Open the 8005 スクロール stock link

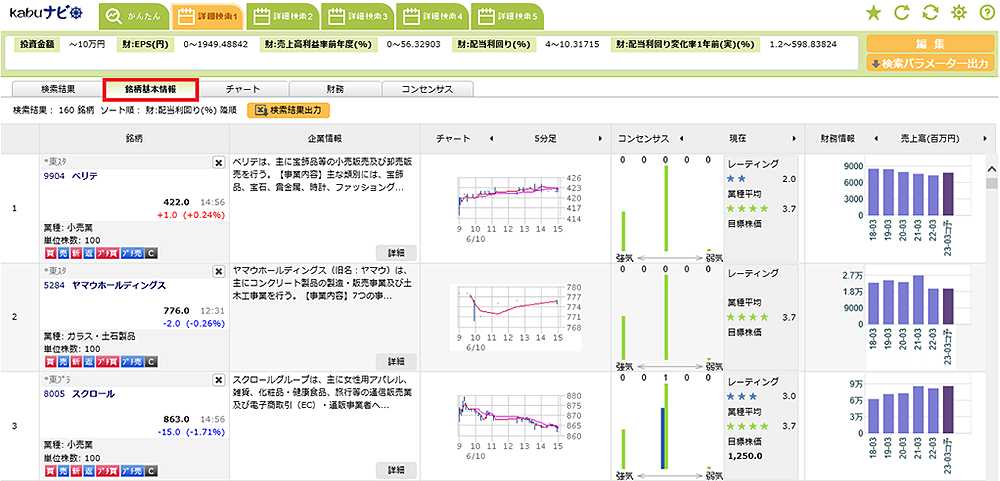[x=79, y=394]
